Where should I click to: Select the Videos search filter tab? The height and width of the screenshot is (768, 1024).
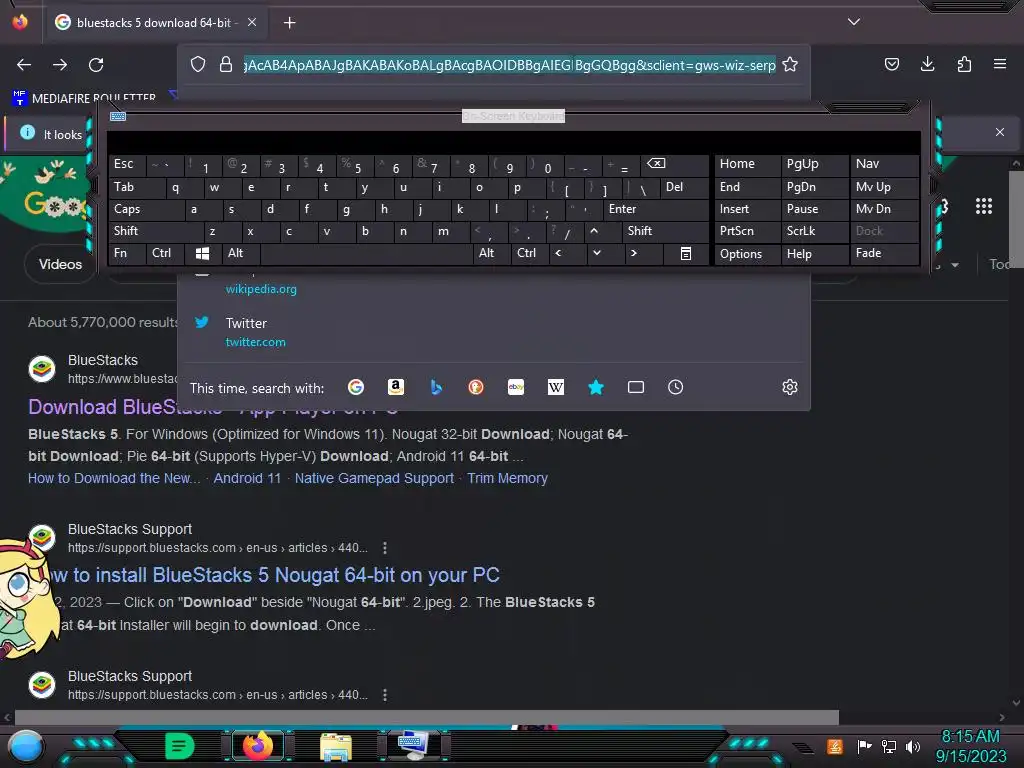point(60,264)
